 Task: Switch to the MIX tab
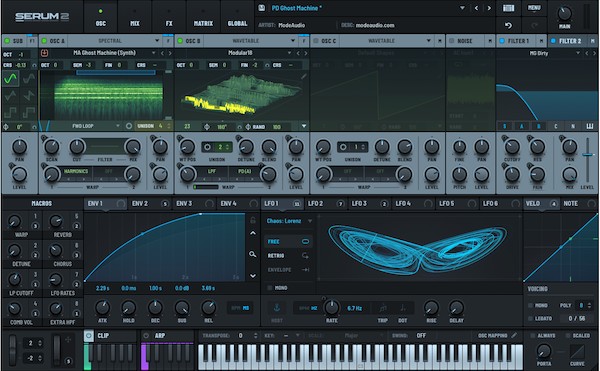[135, 17]
